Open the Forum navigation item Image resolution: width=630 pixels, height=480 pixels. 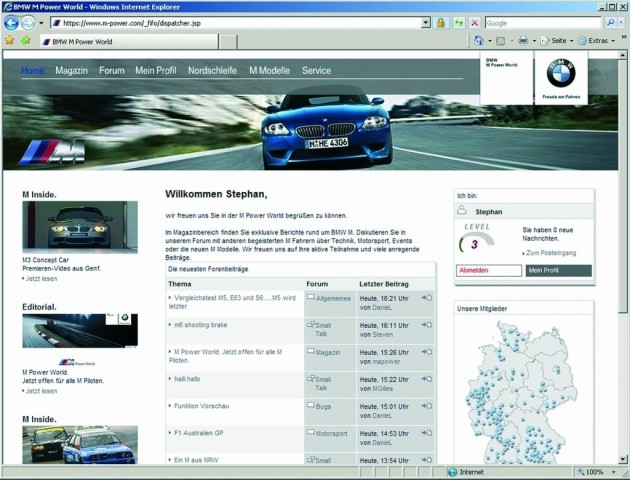(112, 70)
